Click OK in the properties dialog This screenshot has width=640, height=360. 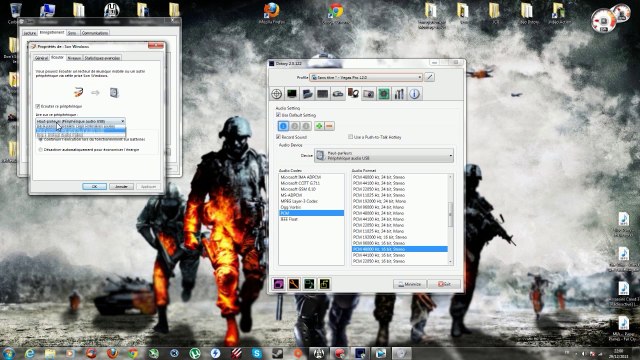(x=94, y=187)
